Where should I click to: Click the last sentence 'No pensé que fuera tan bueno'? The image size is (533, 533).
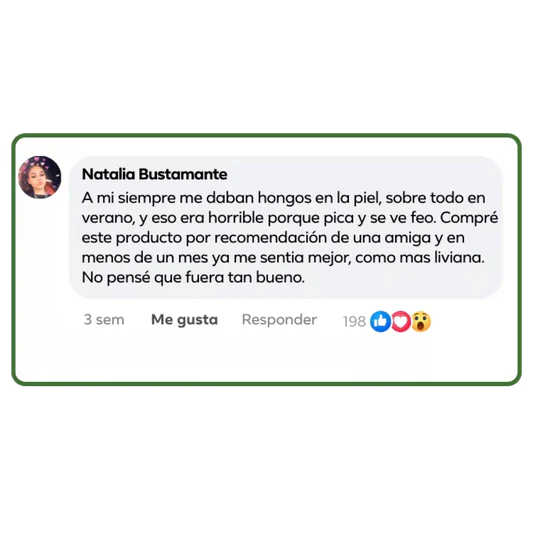[x=193, y=278]
